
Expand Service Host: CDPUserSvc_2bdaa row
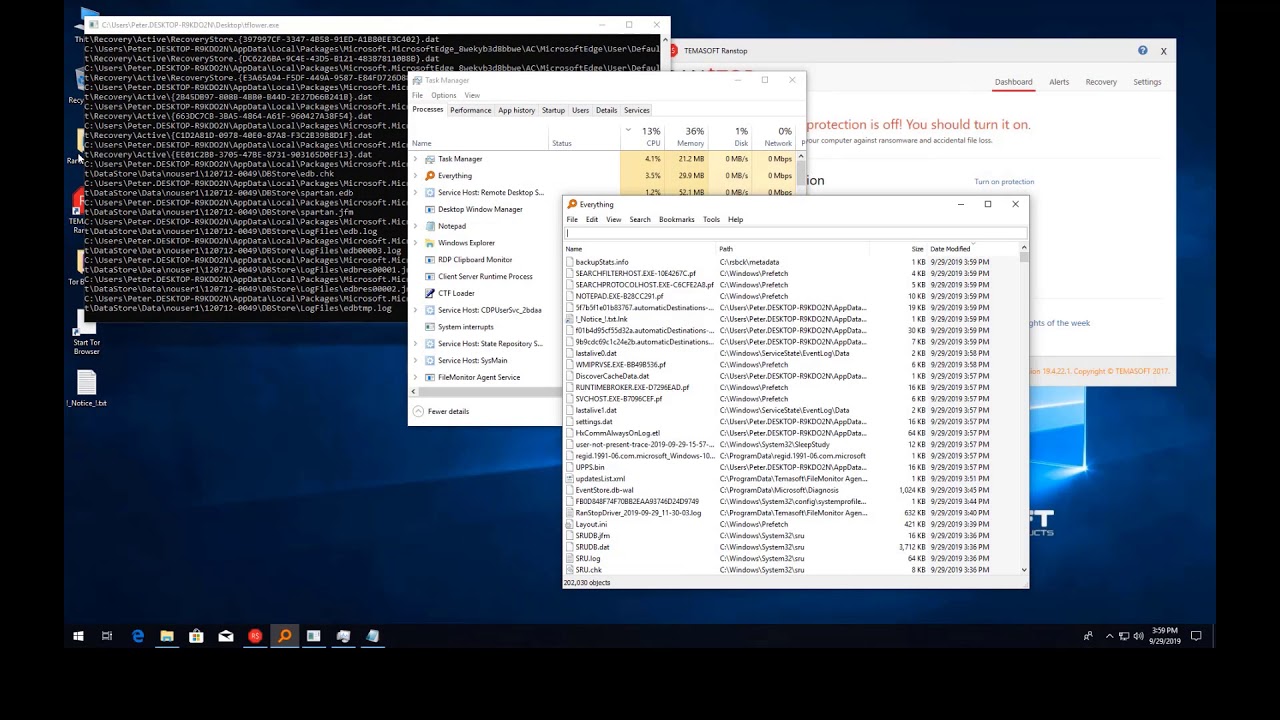tap(416, 310)
